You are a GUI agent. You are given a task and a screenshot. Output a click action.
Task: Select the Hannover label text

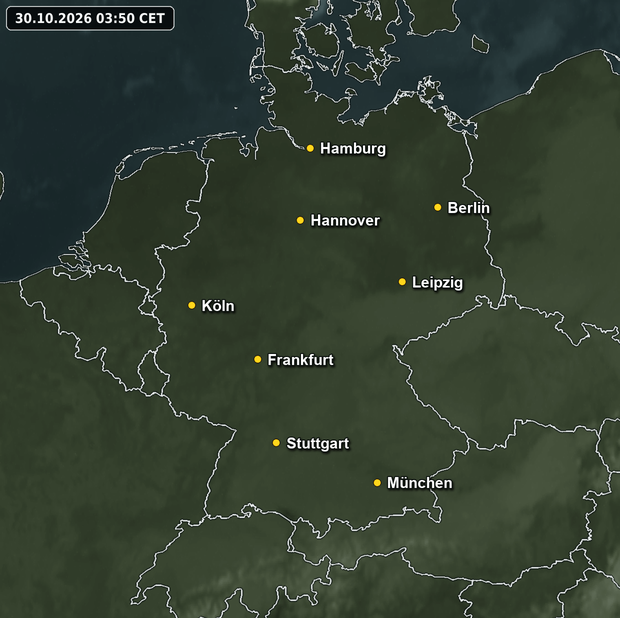345,220
